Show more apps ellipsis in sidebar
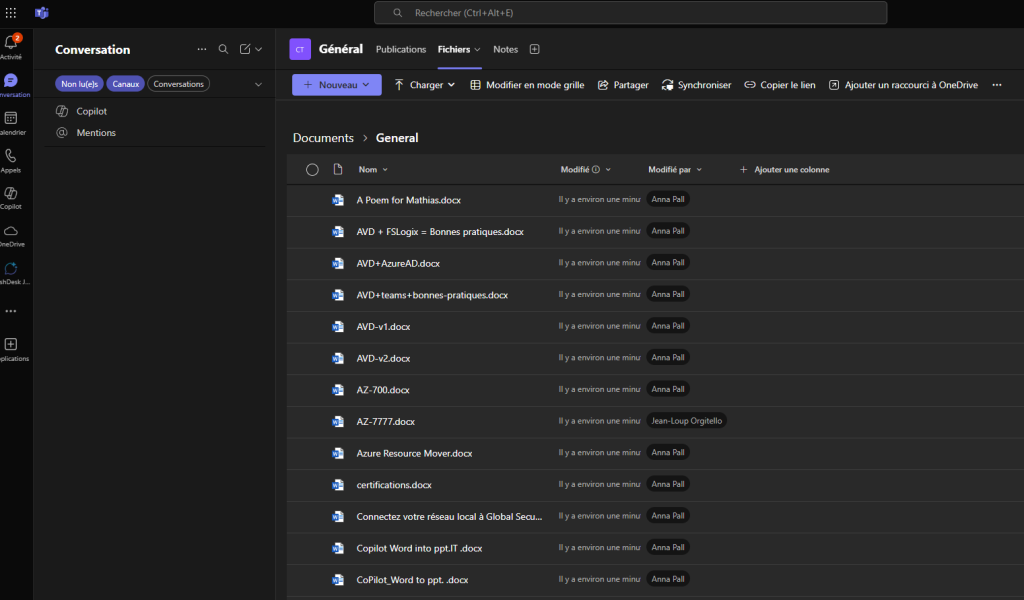This screenshot has width=1024, height=600. coord(11,311)
